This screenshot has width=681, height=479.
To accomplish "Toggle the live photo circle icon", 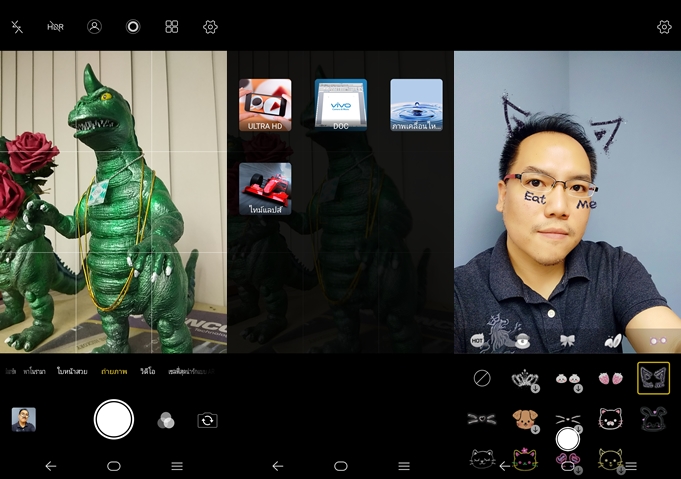I will point(133,27).
